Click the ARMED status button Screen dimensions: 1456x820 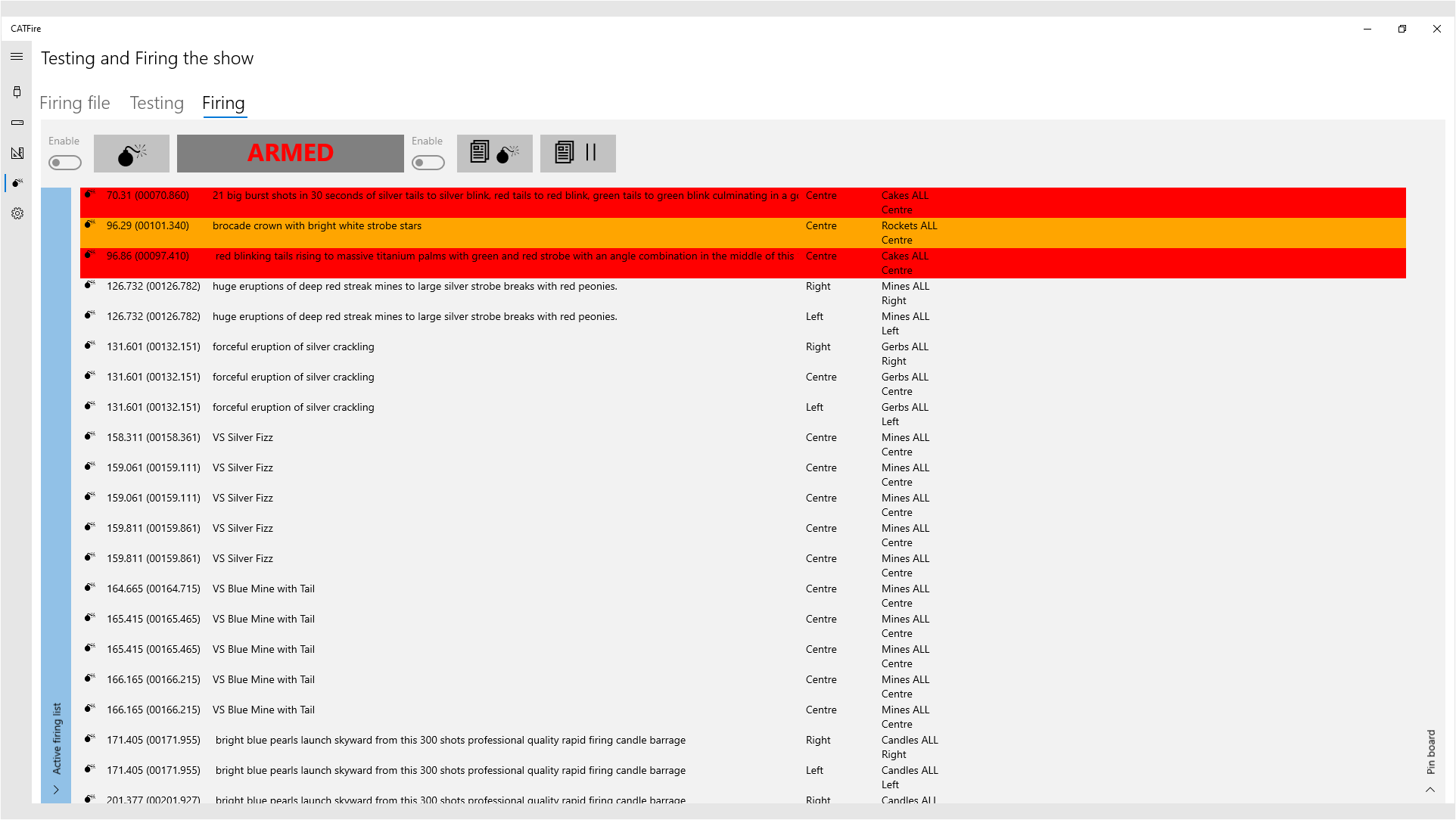pyautogui.click(x=290, y=154)
